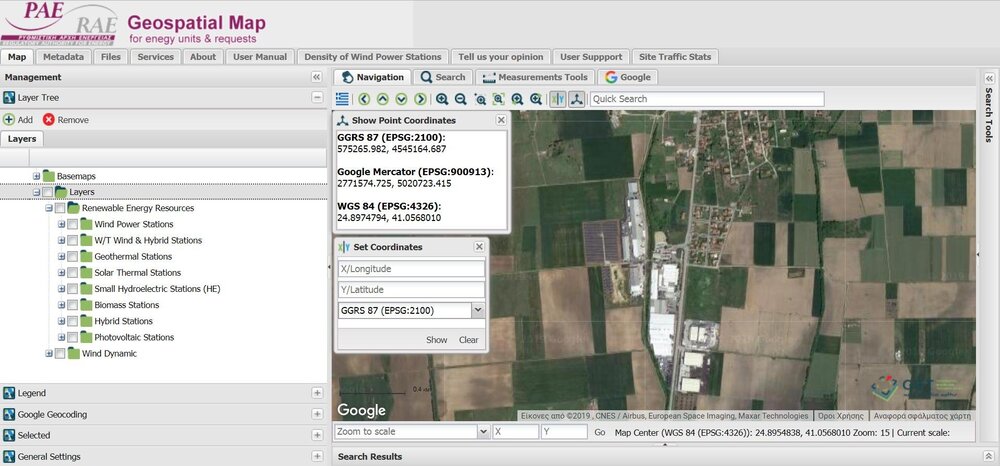Click the pan right arrow icon
Screen dimensions: 1000x466
tap(420, 99)
